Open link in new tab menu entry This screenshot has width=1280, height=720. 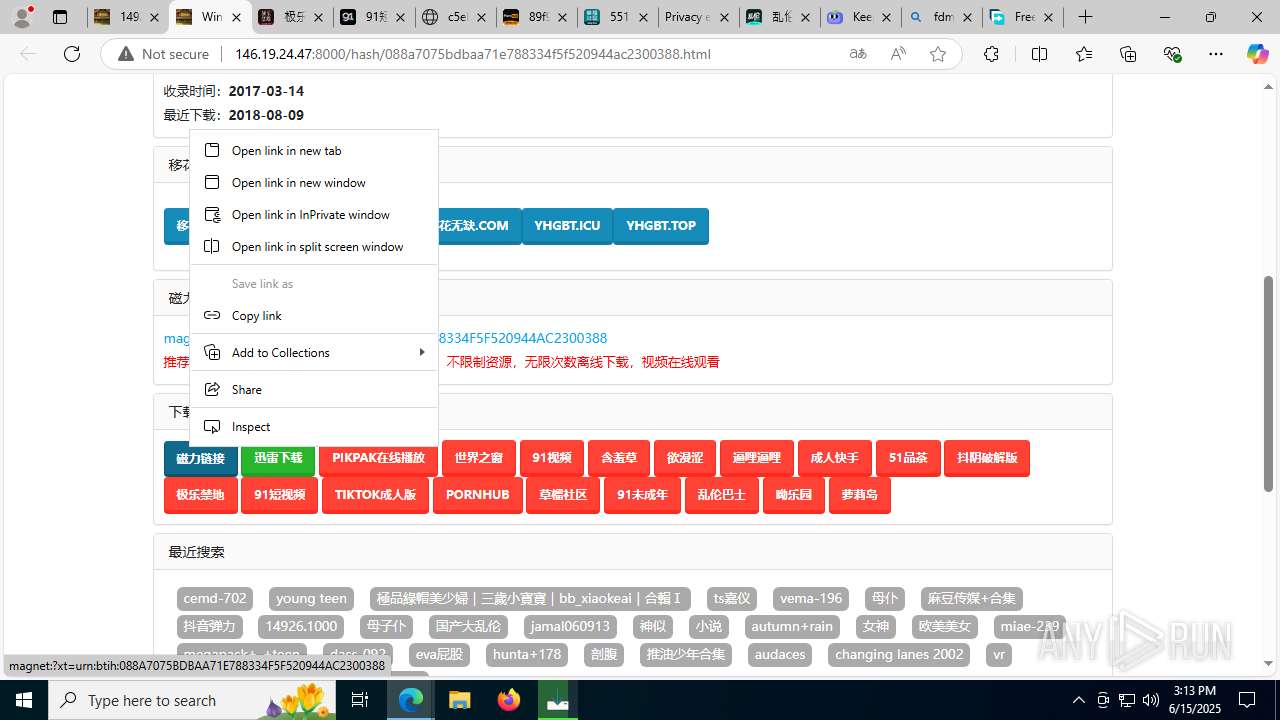314,150
